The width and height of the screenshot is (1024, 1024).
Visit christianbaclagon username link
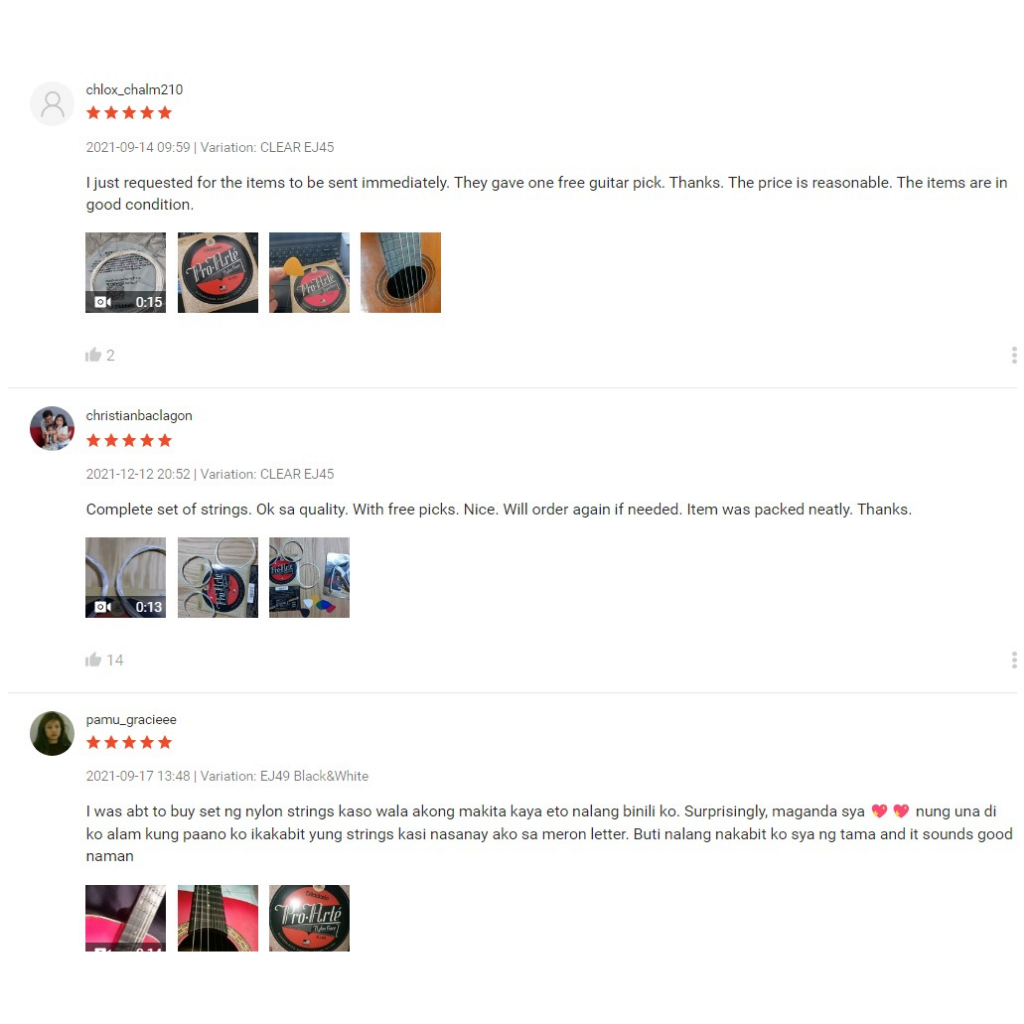(x=139, y=415)
